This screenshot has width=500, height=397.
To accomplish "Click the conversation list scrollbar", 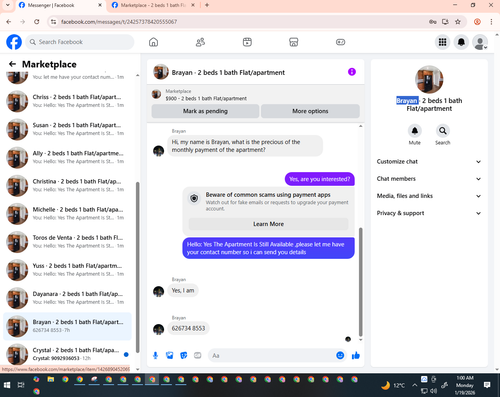I will [x=138, y=267].
